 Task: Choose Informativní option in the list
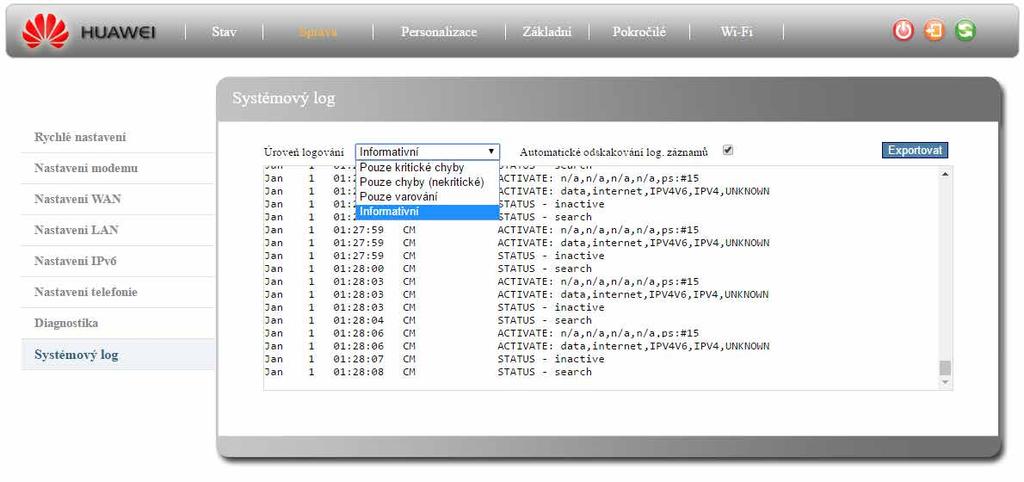point(428,212)
